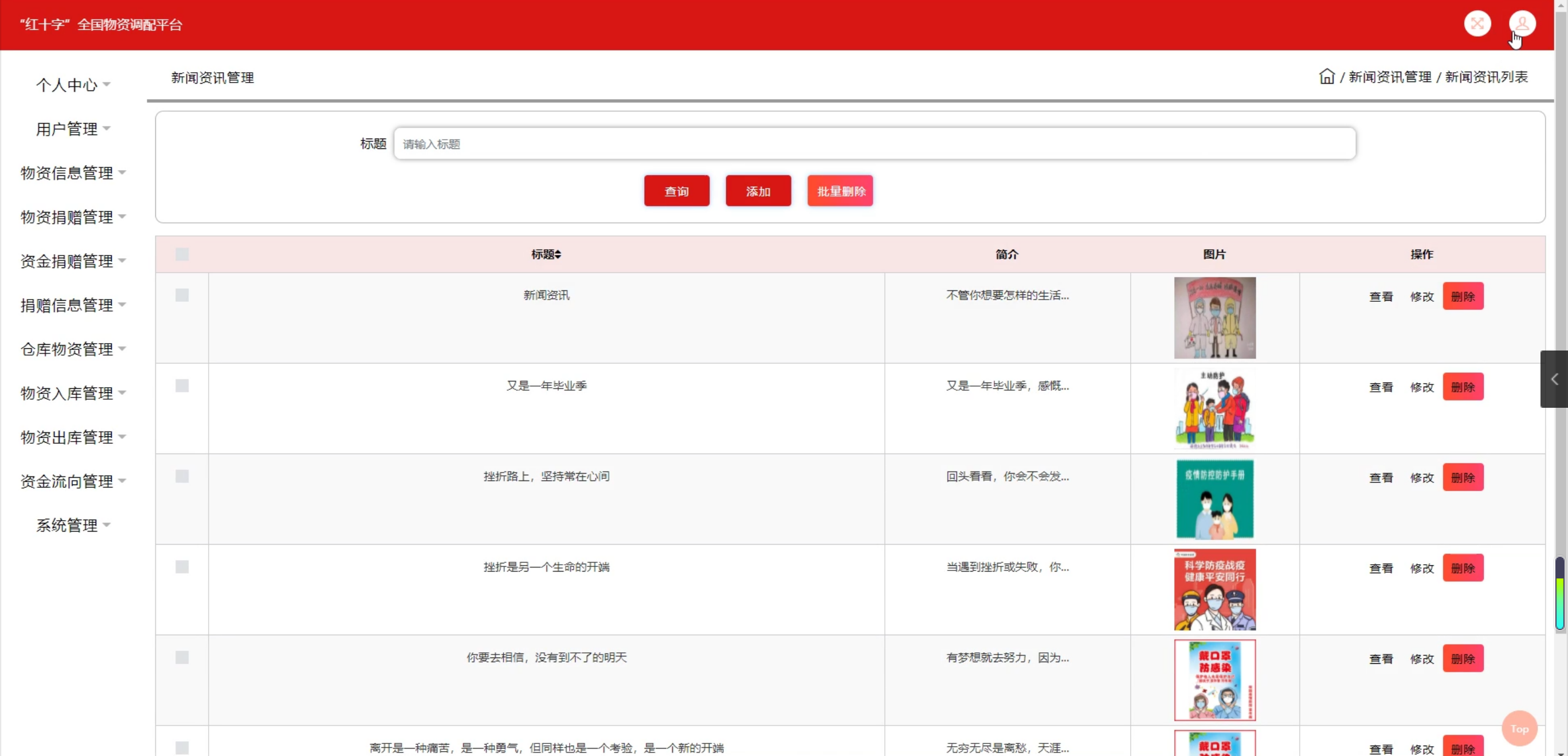Open the user avatar menu top-right
The image size is (1568, 756).
[x=1522, y=23]
